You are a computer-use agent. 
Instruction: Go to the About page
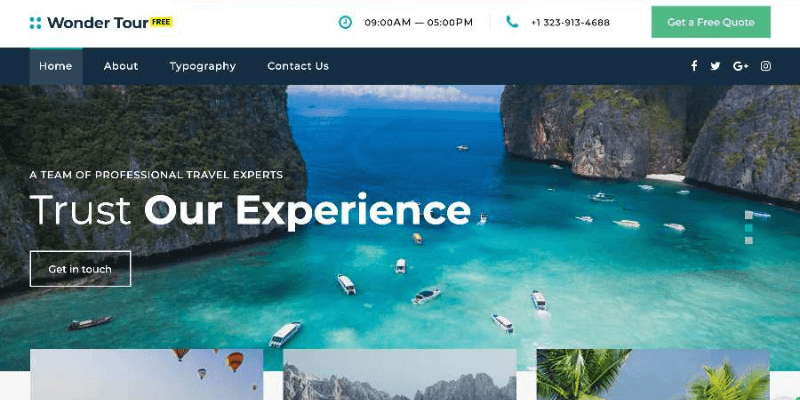point(121,66)
